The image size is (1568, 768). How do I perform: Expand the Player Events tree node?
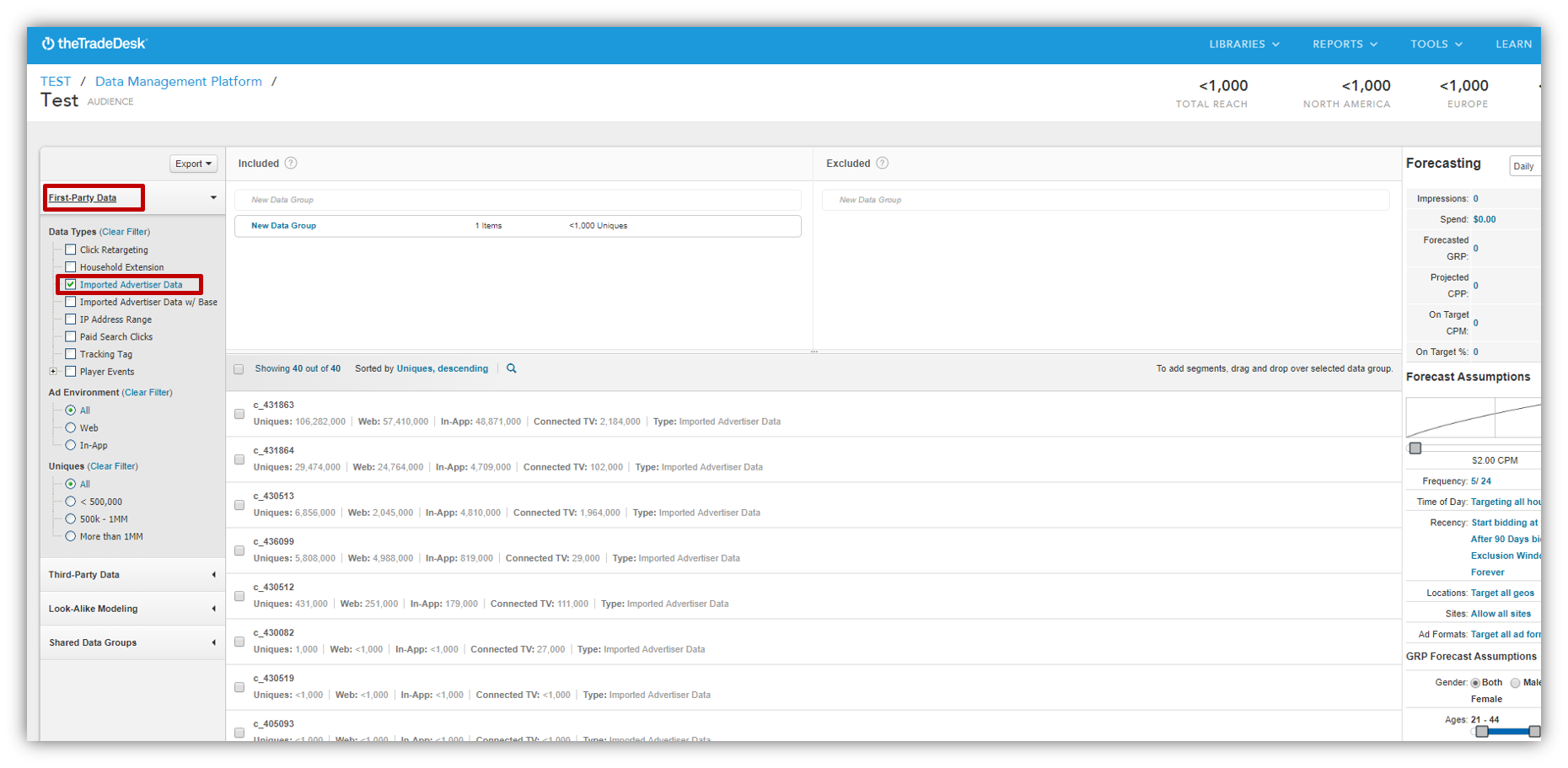(x=53, y=371)
